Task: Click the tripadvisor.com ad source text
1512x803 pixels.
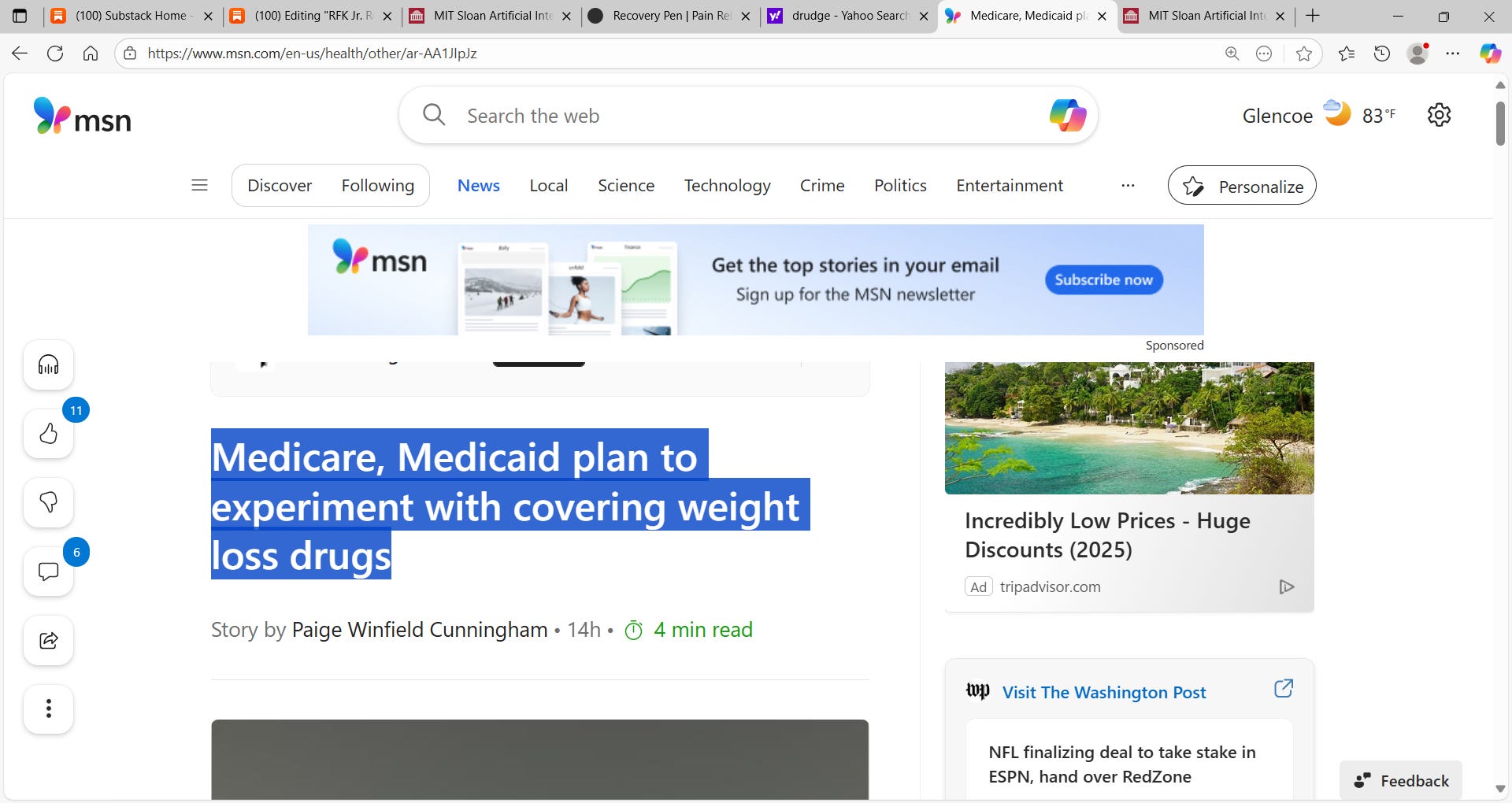Action: click(x=1050, y=587)
